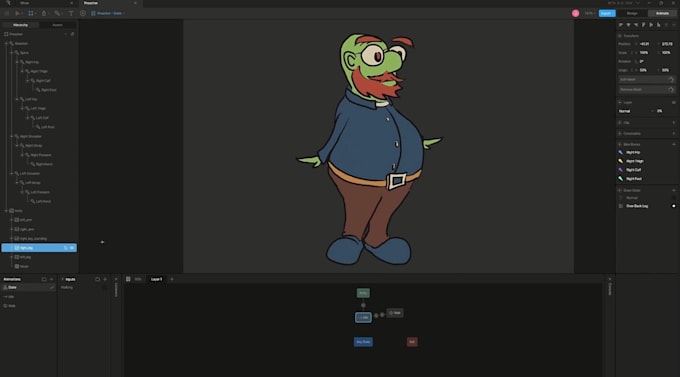Open the Rive main menu hamburger icon

click(7, 13)
